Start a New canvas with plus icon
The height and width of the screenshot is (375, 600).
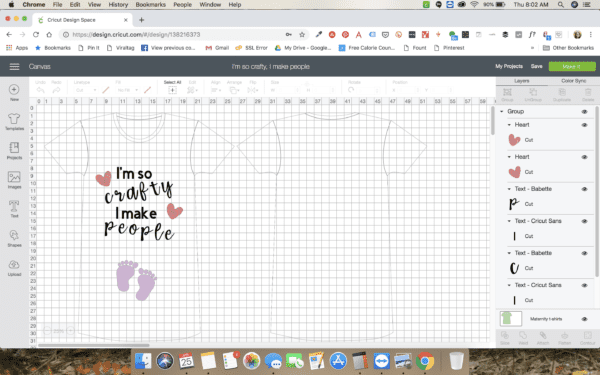(14, 92)
